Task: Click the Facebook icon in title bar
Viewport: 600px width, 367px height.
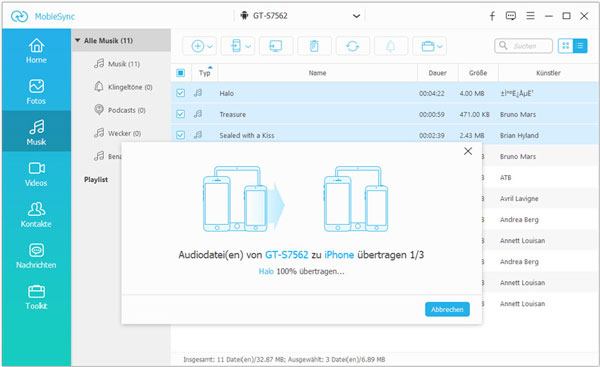Action: click(x=492, y=16)
